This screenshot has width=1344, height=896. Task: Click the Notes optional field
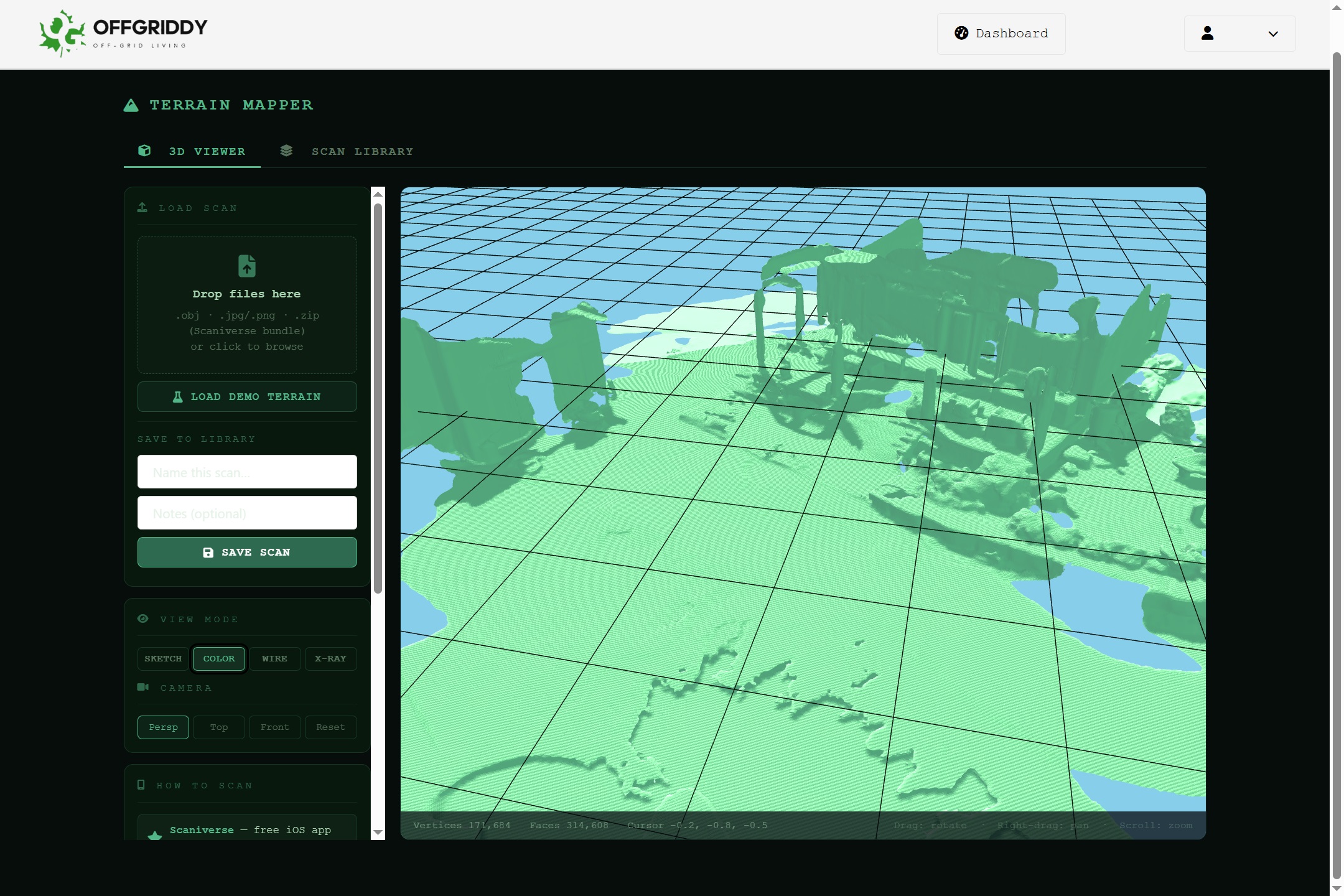pyautogui.click(x=247, y=513)
